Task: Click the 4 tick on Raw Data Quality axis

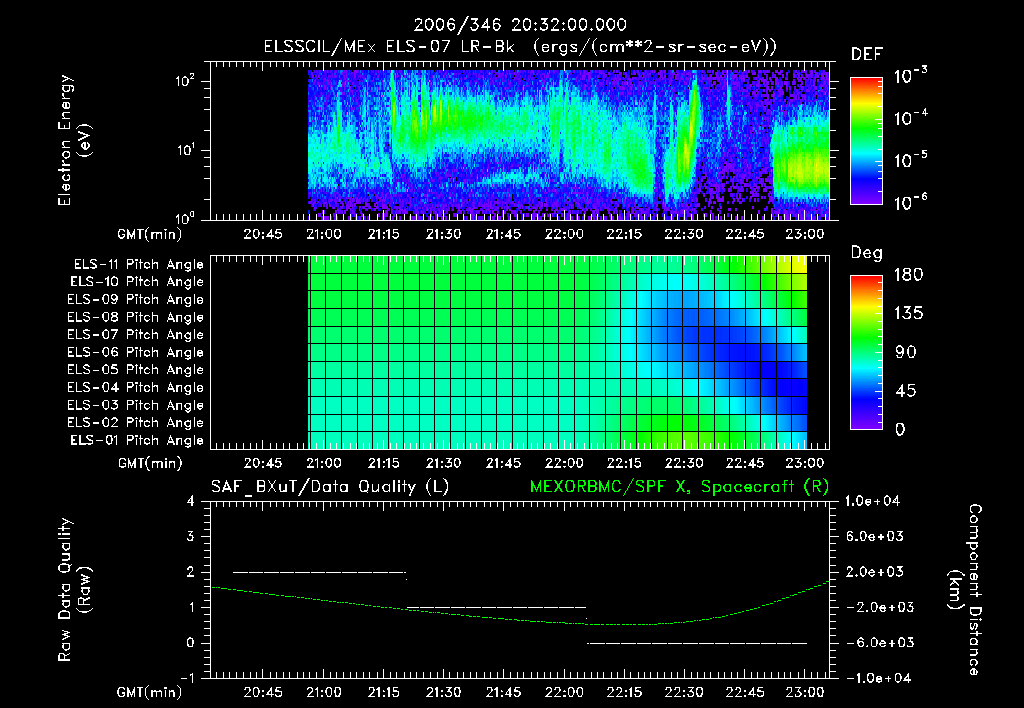Action: click(x=190, y=501)
